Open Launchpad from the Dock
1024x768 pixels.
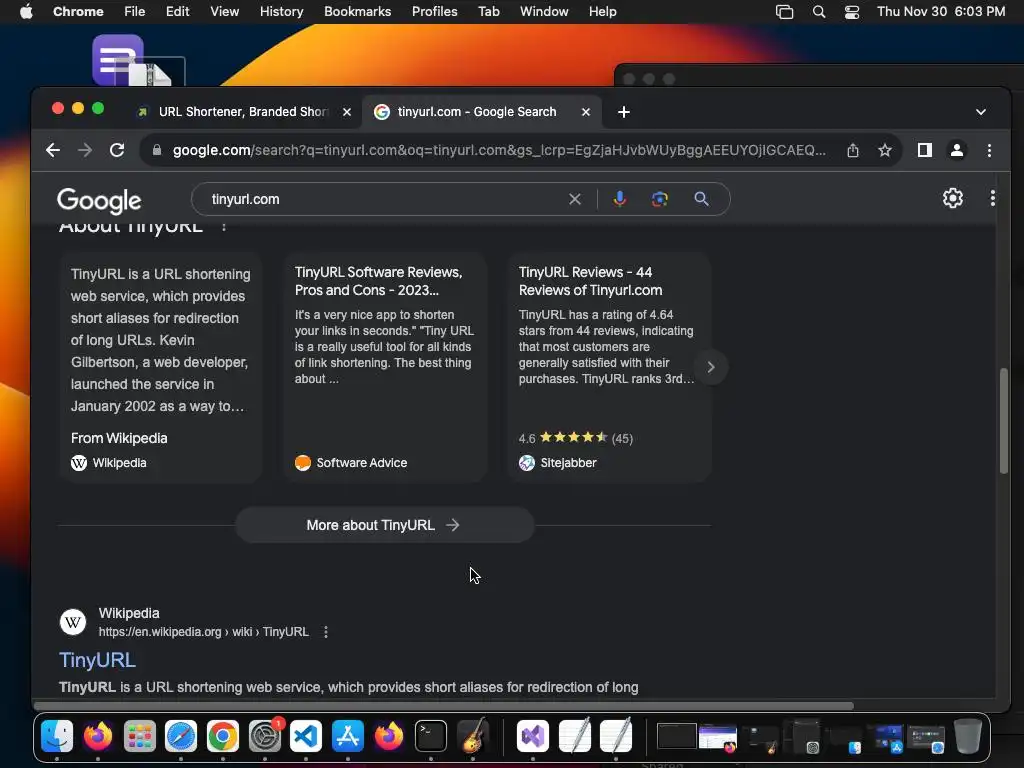pos(140,736)
